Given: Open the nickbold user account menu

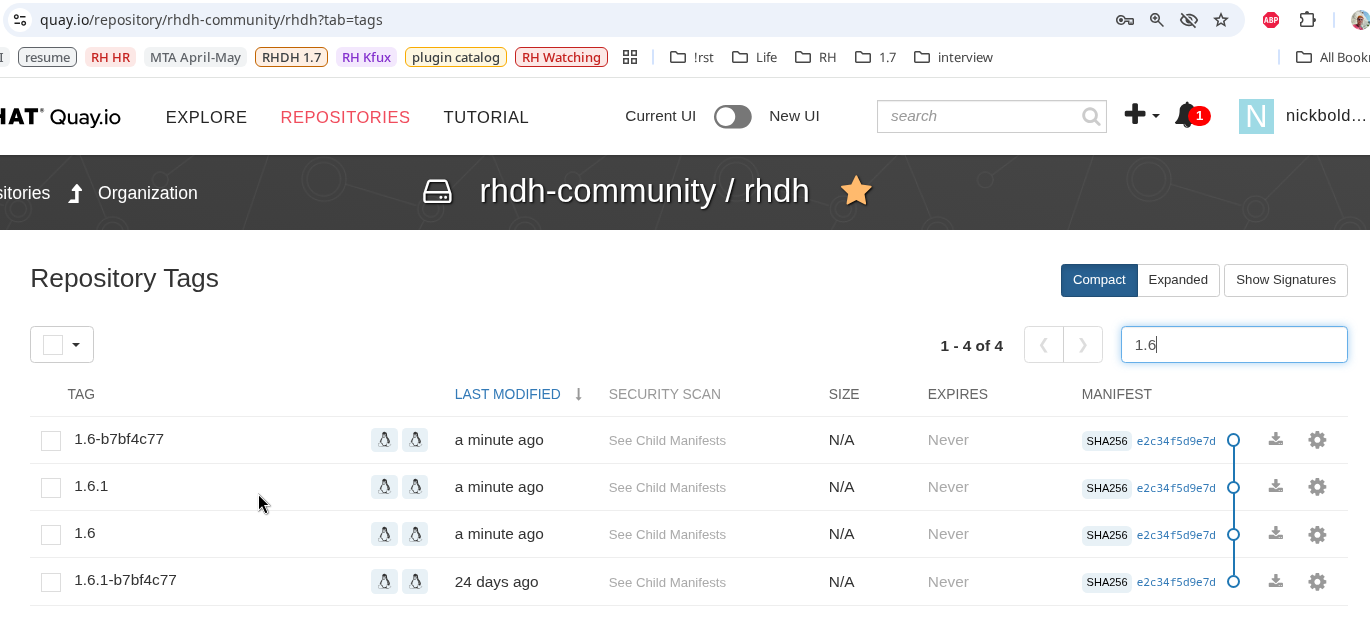Looking at the screenshot, I should [x=1302, y=116].
